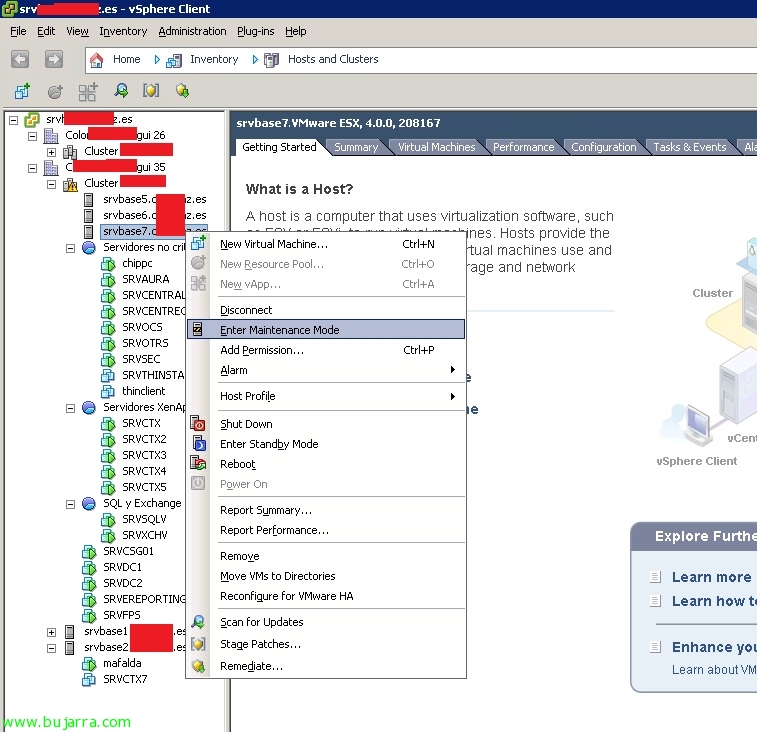The image size is (757, 732).
Task: Open the Host Profile submenu
Action: [x=326, y=396]
